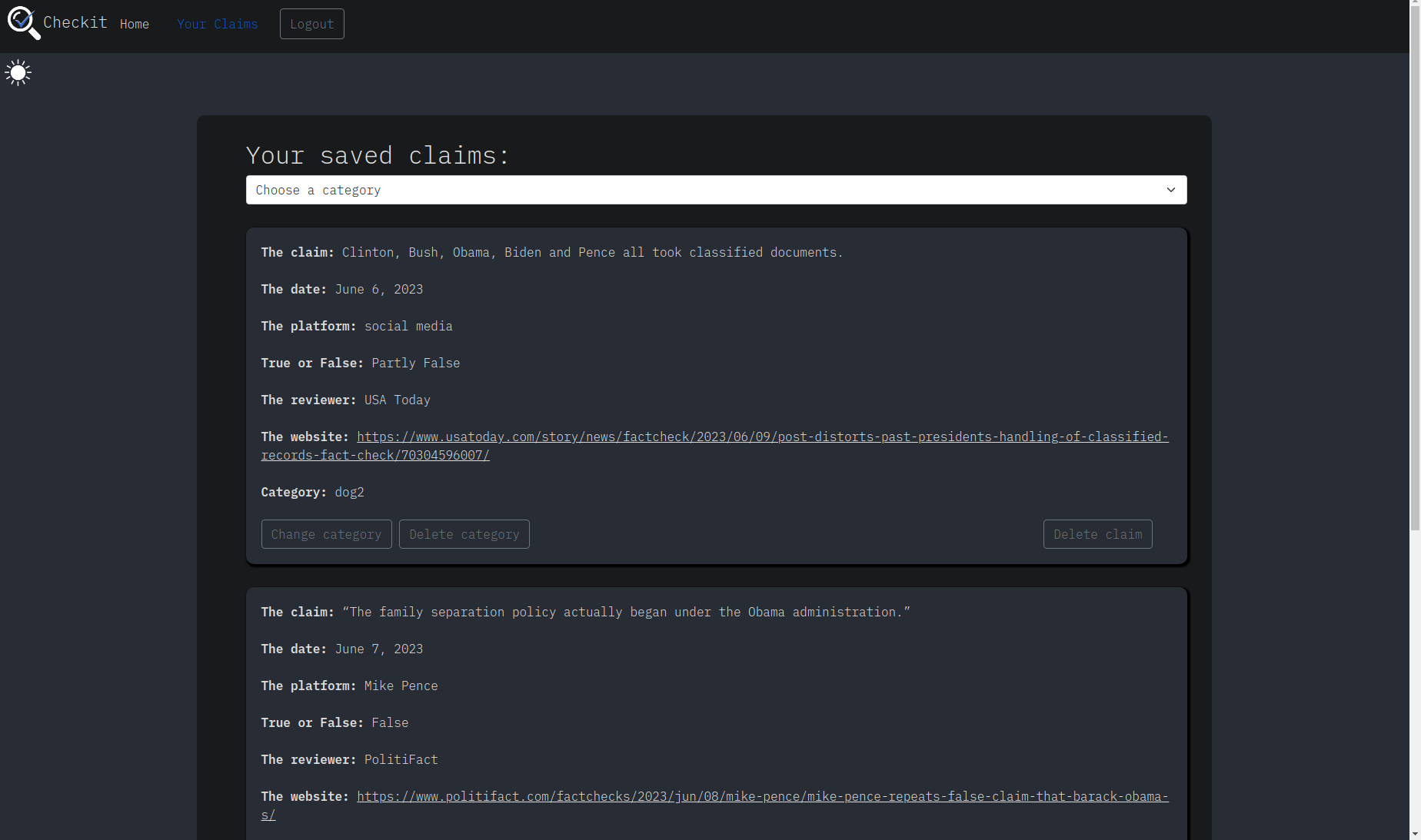1421x840 pixels.
Task: Click the Partly False verdict text
Action: tap(415, 364)
